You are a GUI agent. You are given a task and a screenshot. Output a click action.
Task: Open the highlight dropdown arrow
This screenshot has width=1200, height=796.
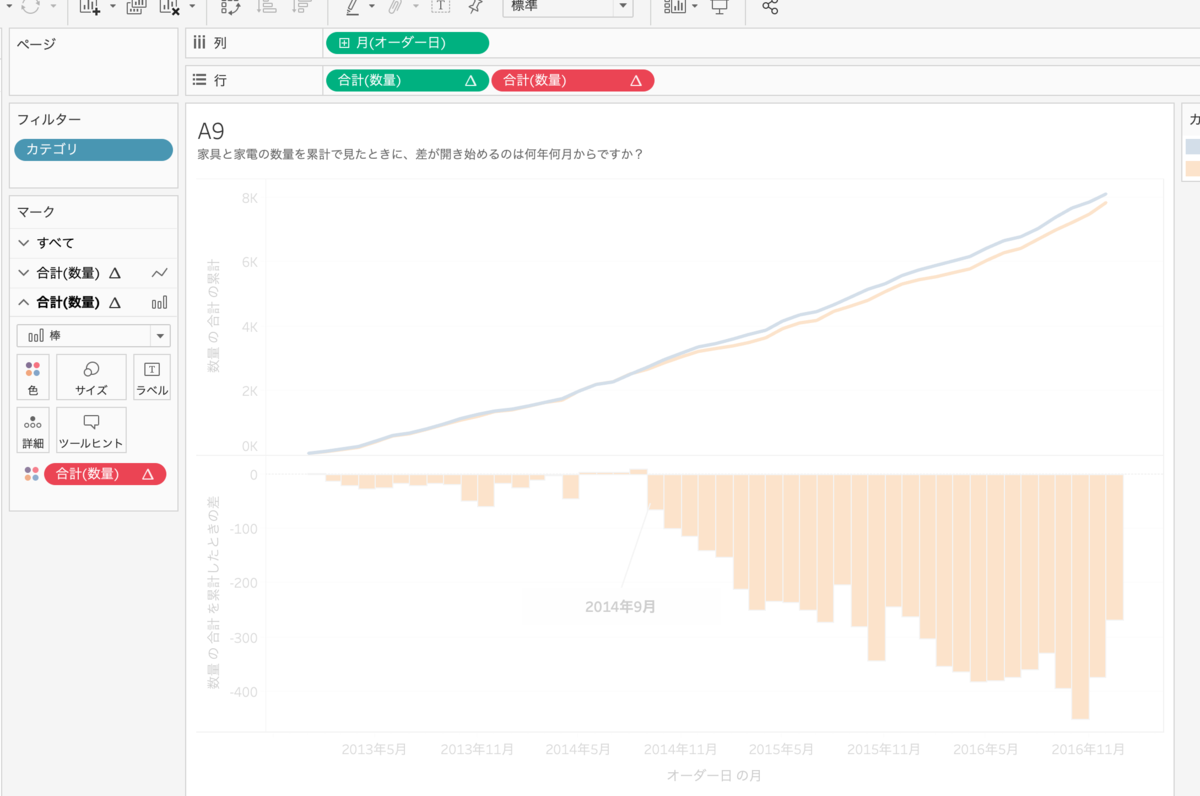click(372, 6)
